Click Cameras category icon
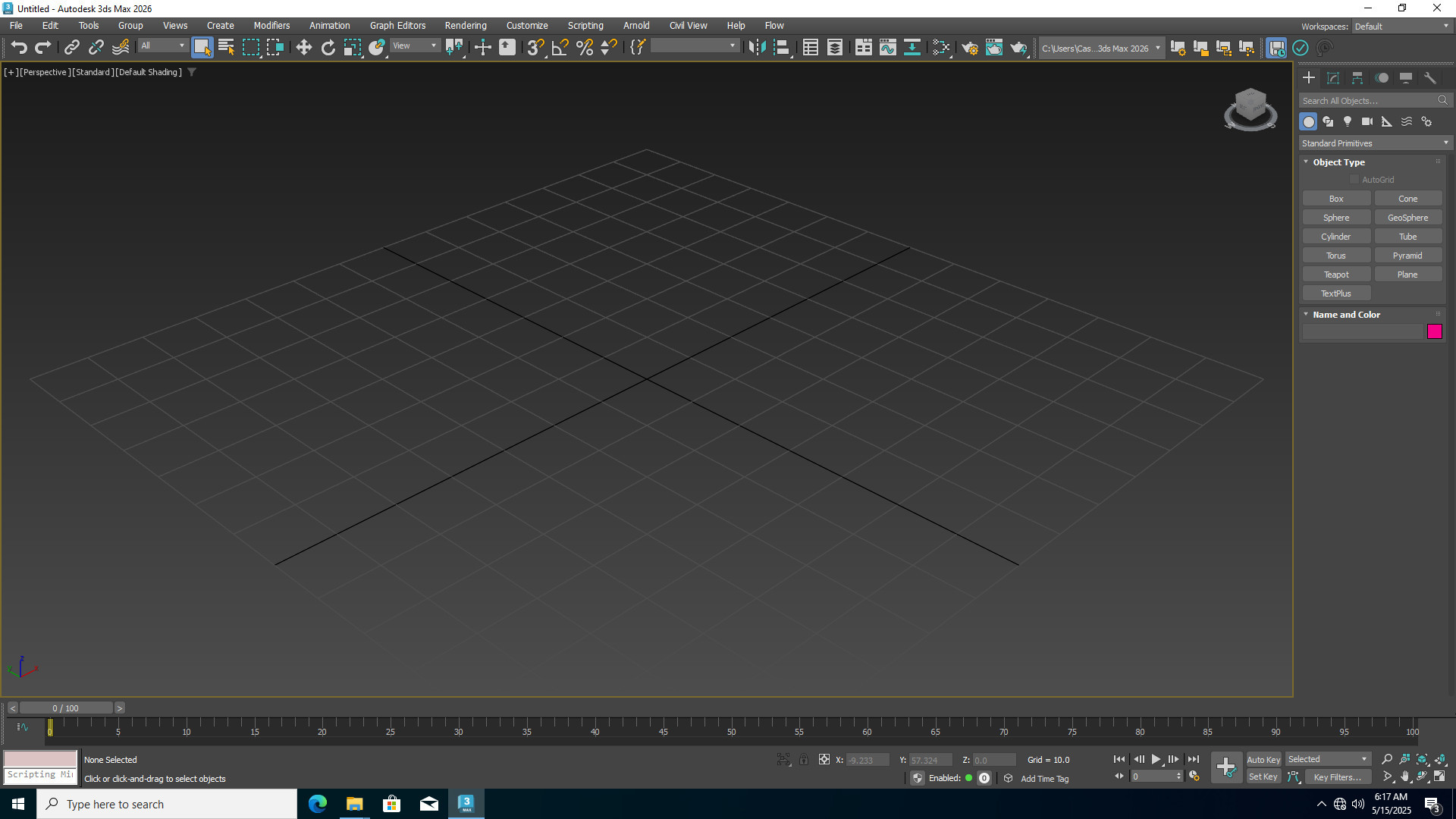Image resolution: width=1456 pixels, height=819 pixels. pyautogui.click(x=1367, y=121)
